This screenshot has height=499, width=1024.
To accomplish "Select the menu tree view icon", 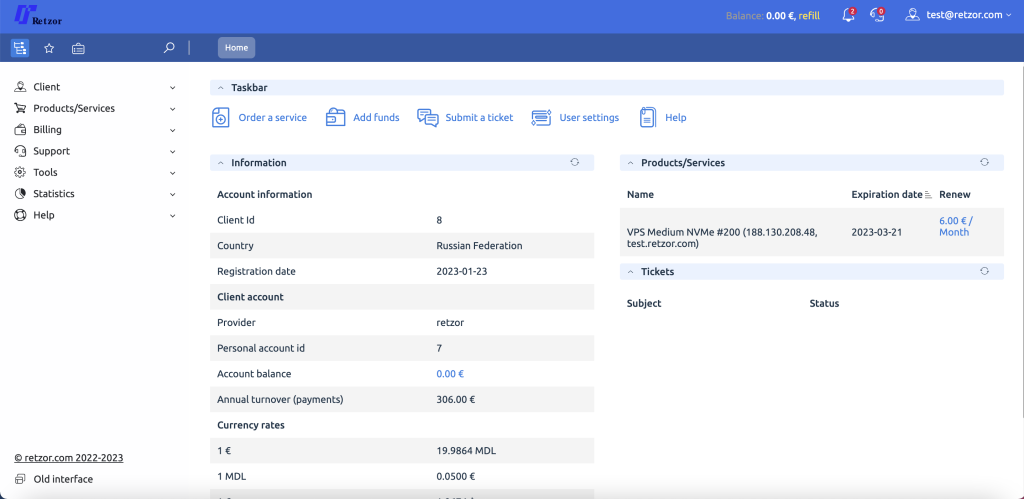I will 20,48.
